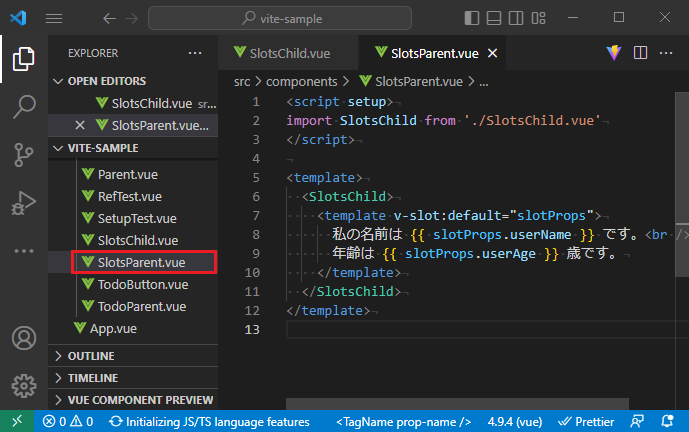The height and width of the screenshot is (432, 689).
Task: Select SlotsChild.vue in Open Editors
Action: coord(133,103)
